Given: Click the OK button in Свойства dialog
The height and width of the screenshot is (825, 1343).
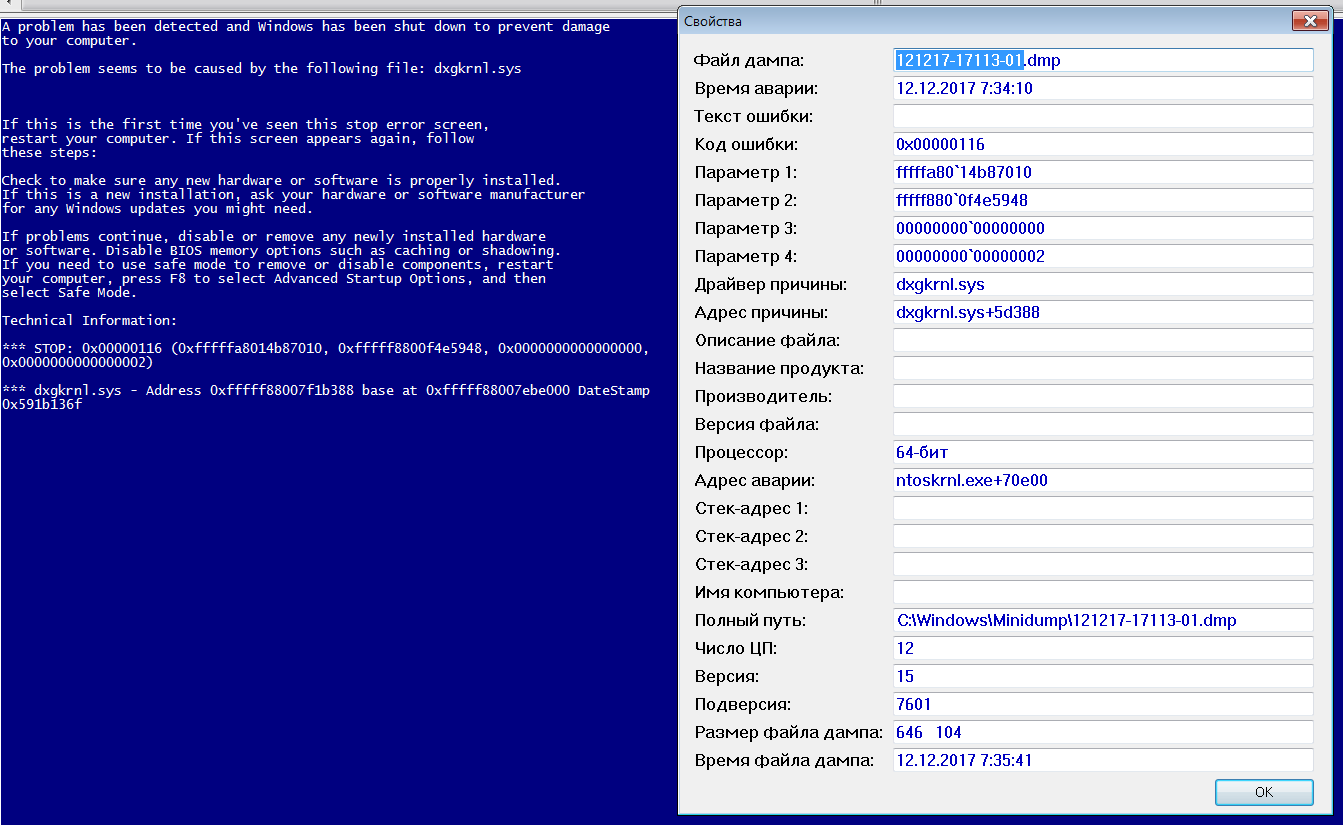Looking at the screenshot, I should [1264, 792].
